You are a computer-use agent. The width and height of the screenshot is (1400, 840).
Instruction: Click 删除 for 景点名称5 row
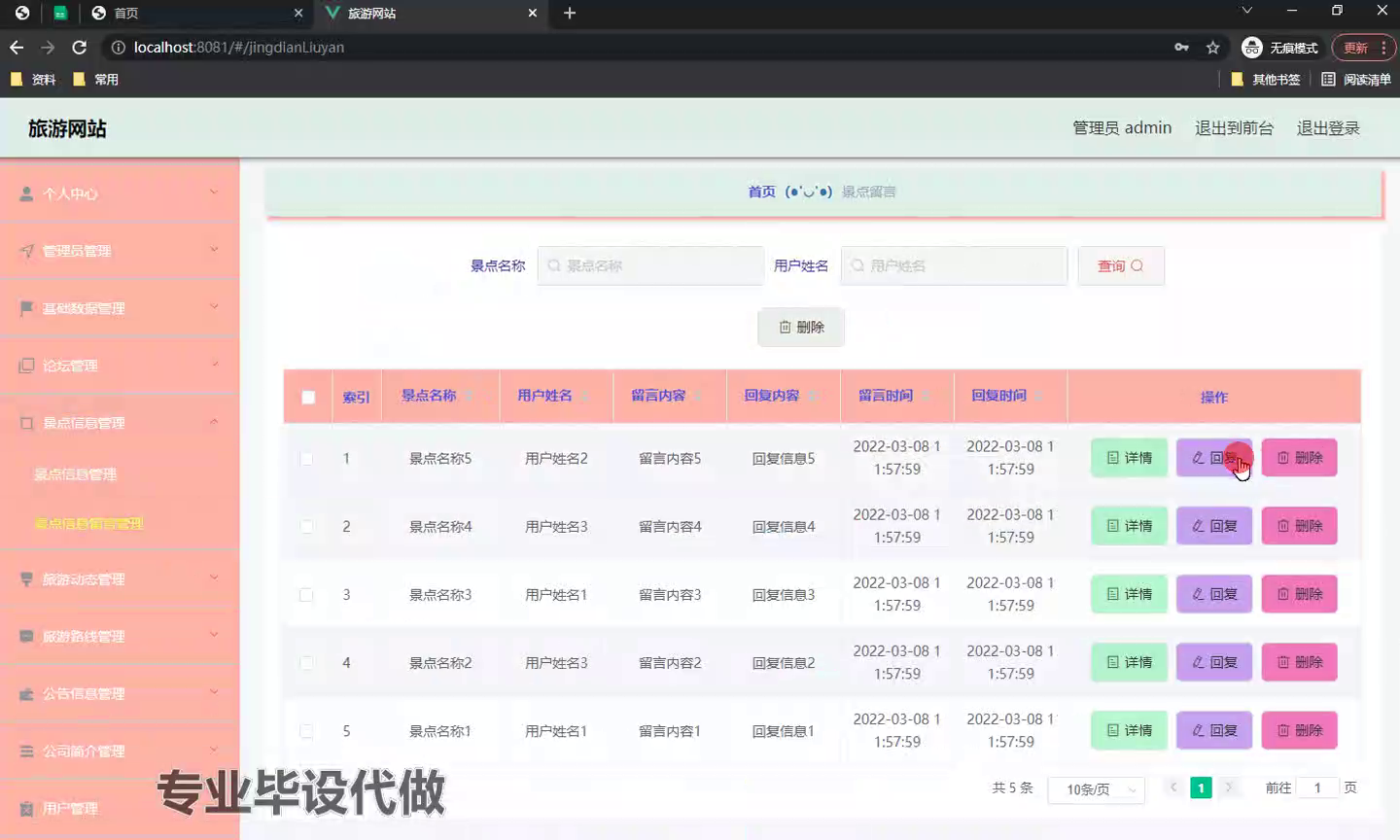[1299, 458]
